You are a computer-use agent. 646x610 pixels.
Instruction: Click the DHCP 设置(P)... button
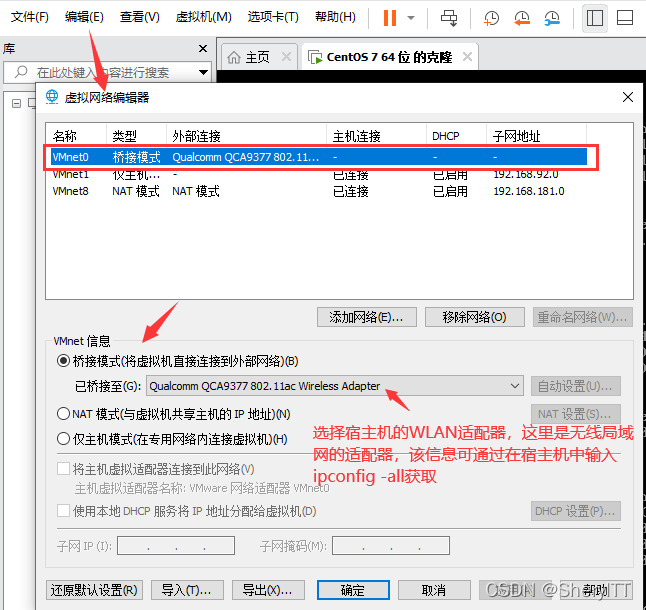pyautogui.click(x=576, y=511)
